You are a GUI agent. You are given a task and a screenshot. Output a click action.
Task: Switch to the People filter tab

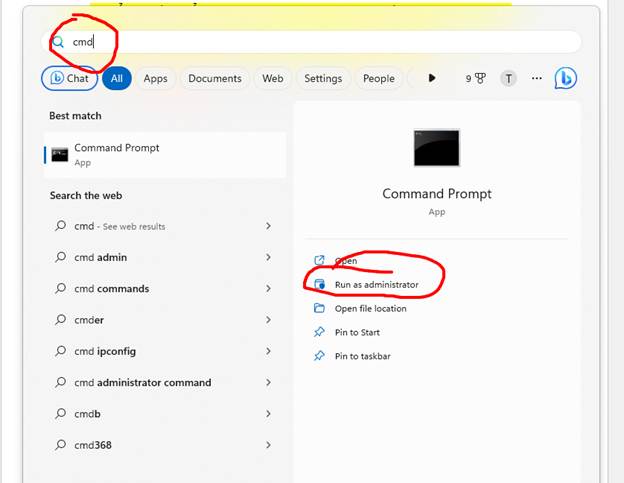379,78
